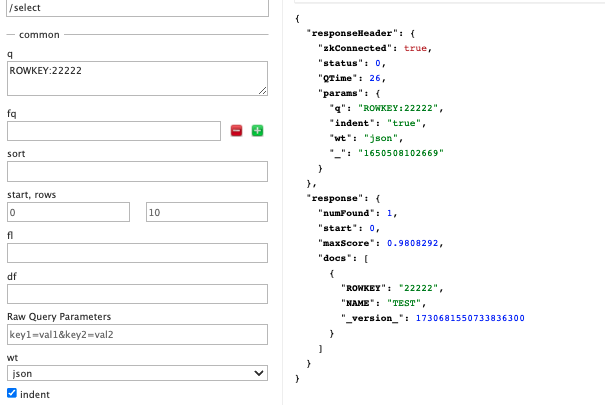Select the rows count field

(x=207, y=212)
